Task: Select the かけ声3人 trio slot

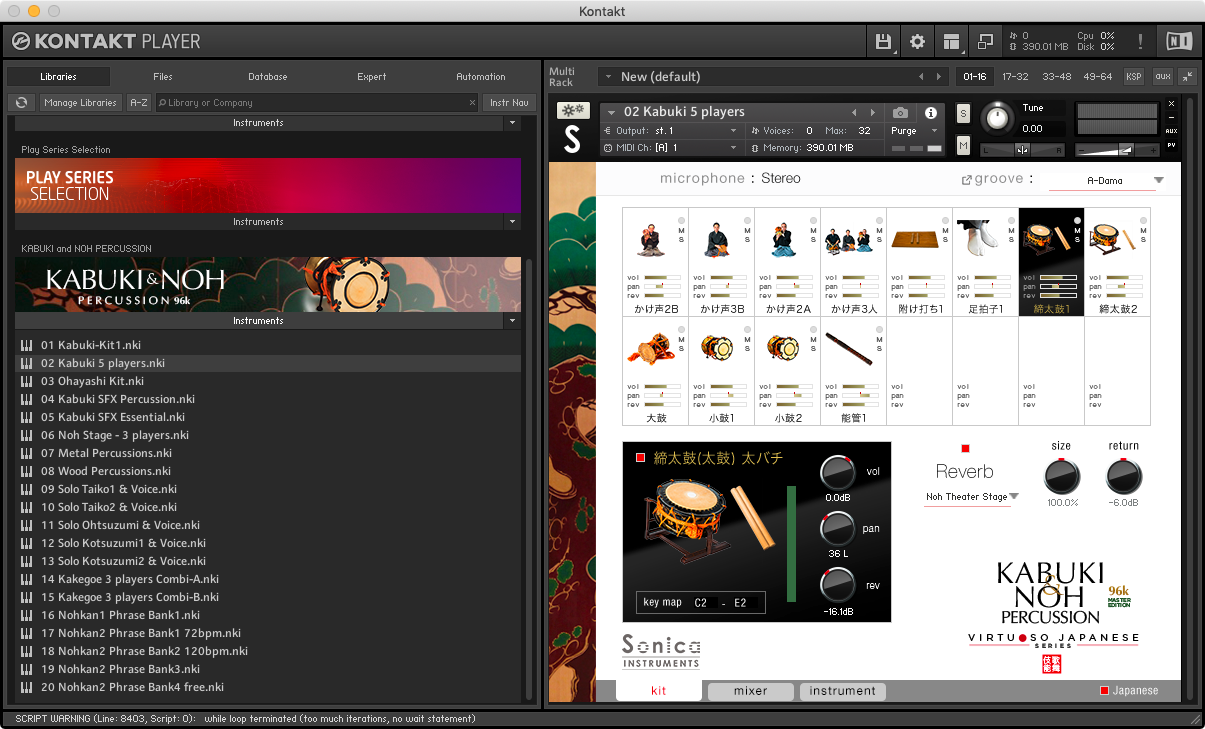Action: [x=853, y=262]
